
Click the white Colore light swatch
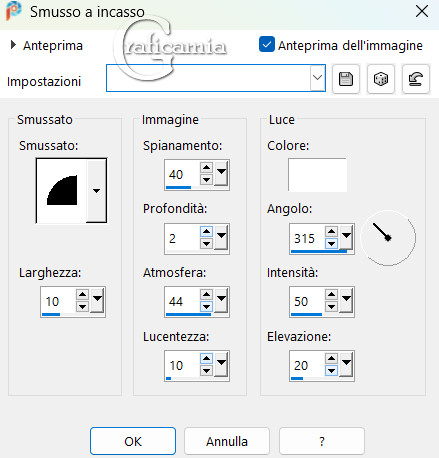click(x=317, y=175)
